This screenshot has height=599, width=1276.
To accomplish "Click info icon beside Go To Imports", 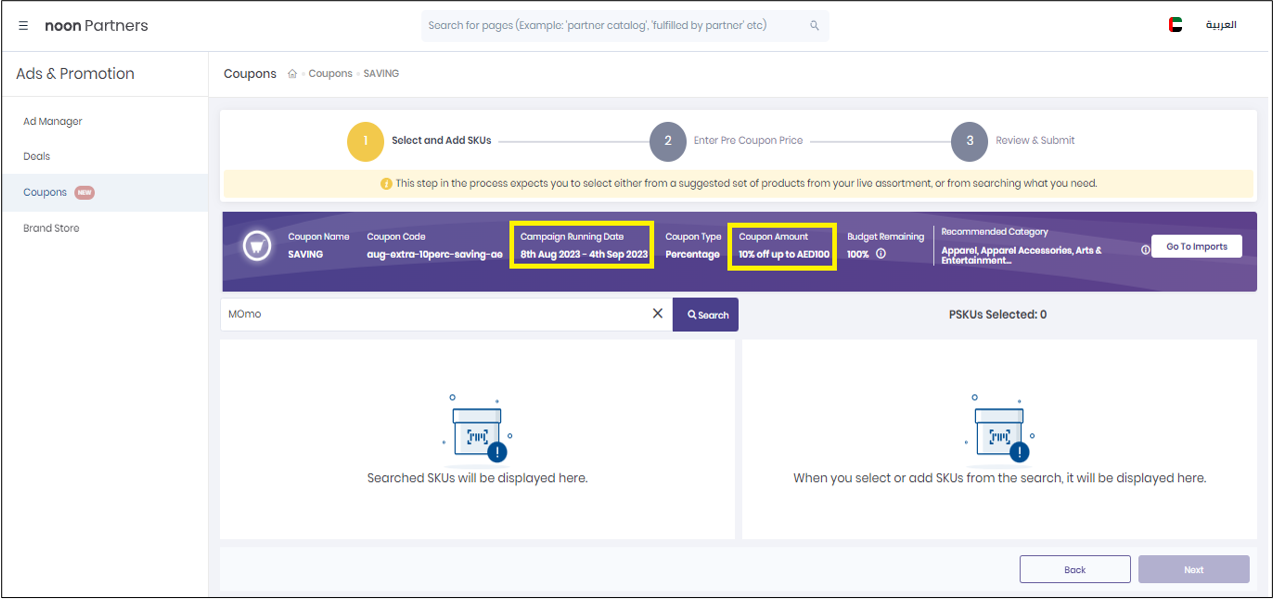I will click(1145, 250).
